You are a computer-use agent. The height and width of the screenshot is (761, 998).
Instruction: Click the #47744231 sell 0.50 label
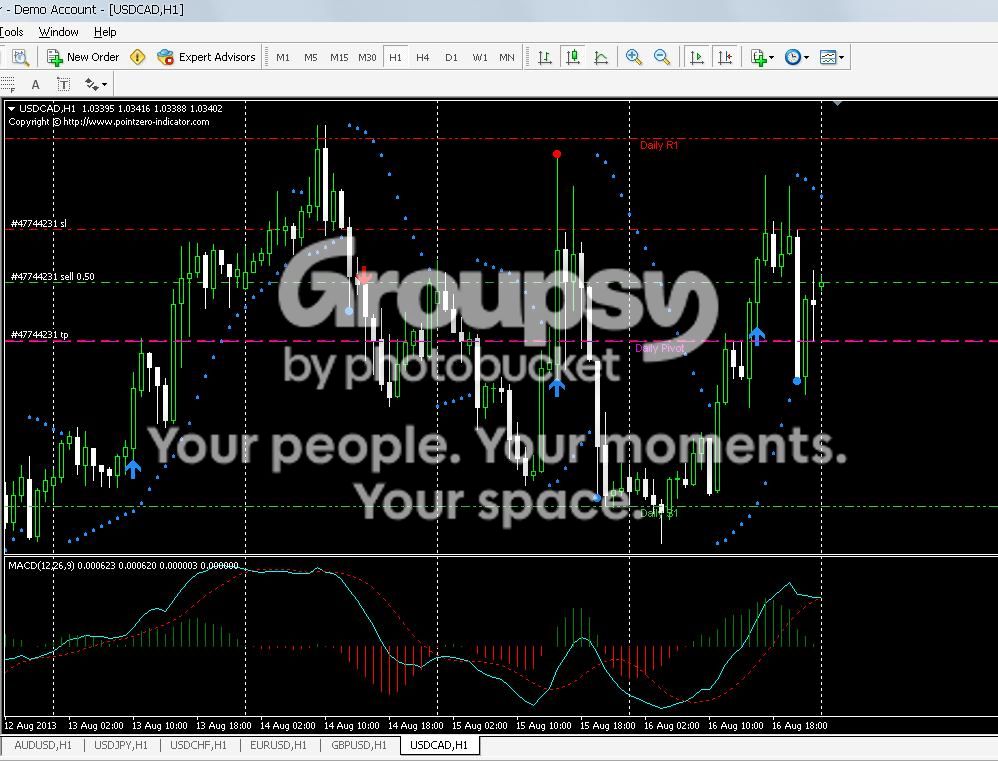(53, 277)
